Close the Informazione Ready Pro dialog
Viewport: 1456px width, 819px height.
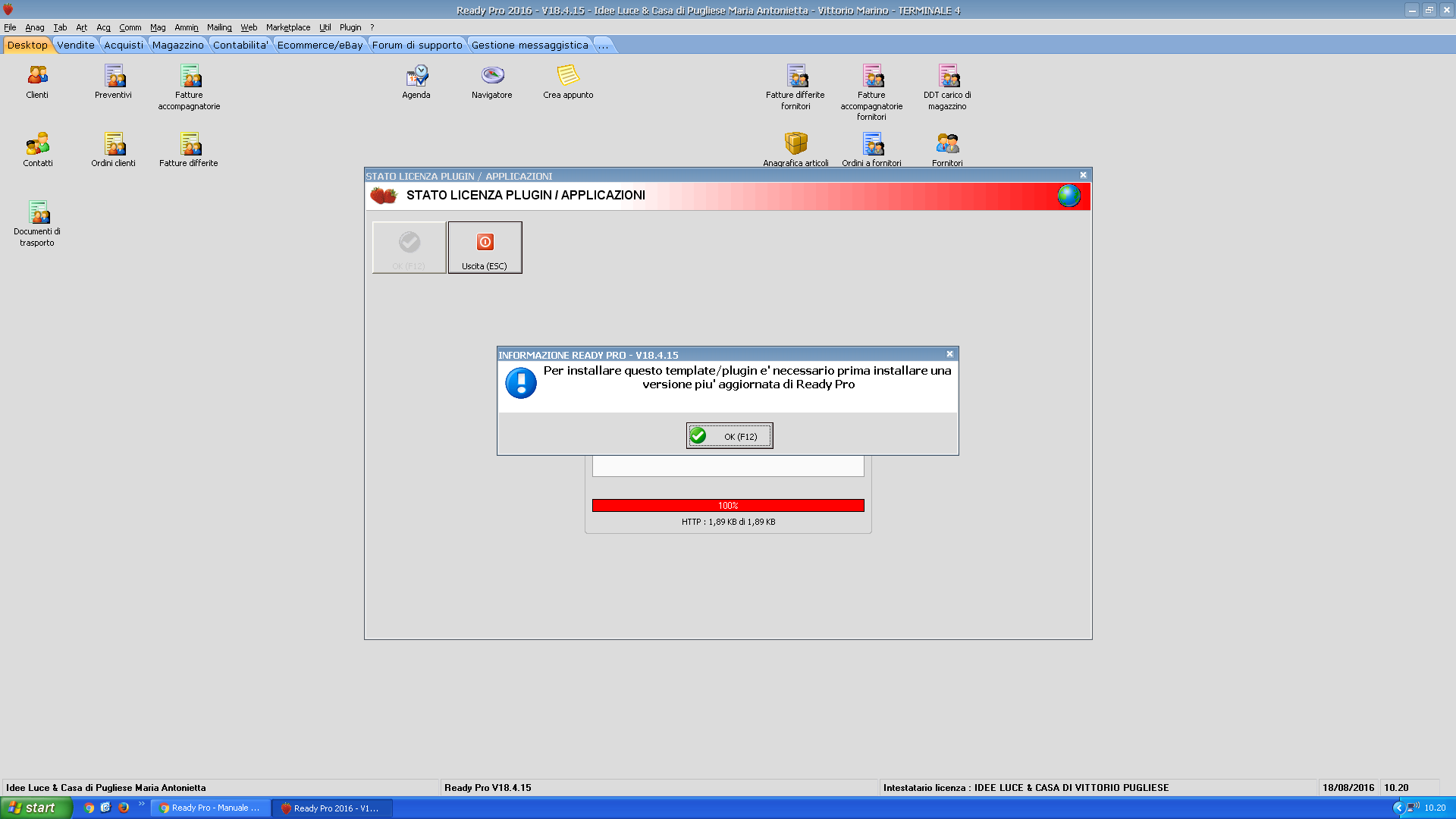coord(949,354)
